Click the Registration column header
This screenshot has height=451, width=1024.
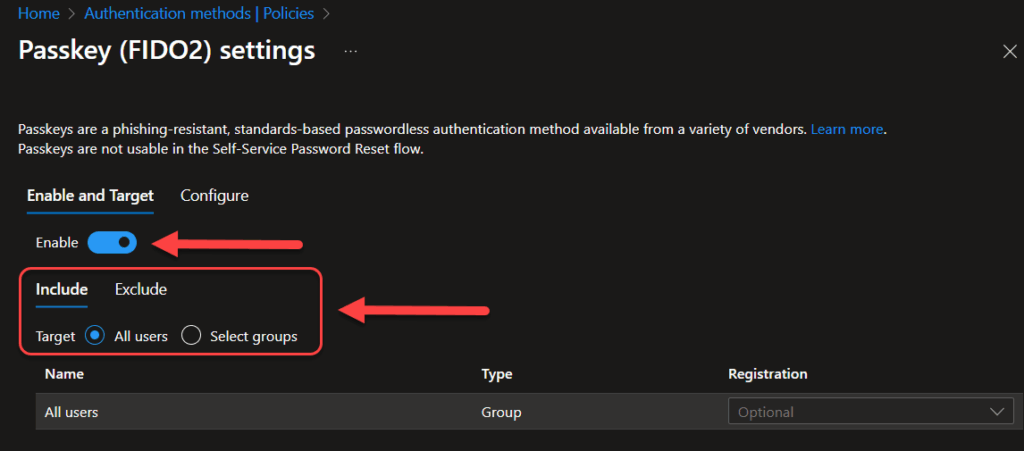(x=768, y=374)
